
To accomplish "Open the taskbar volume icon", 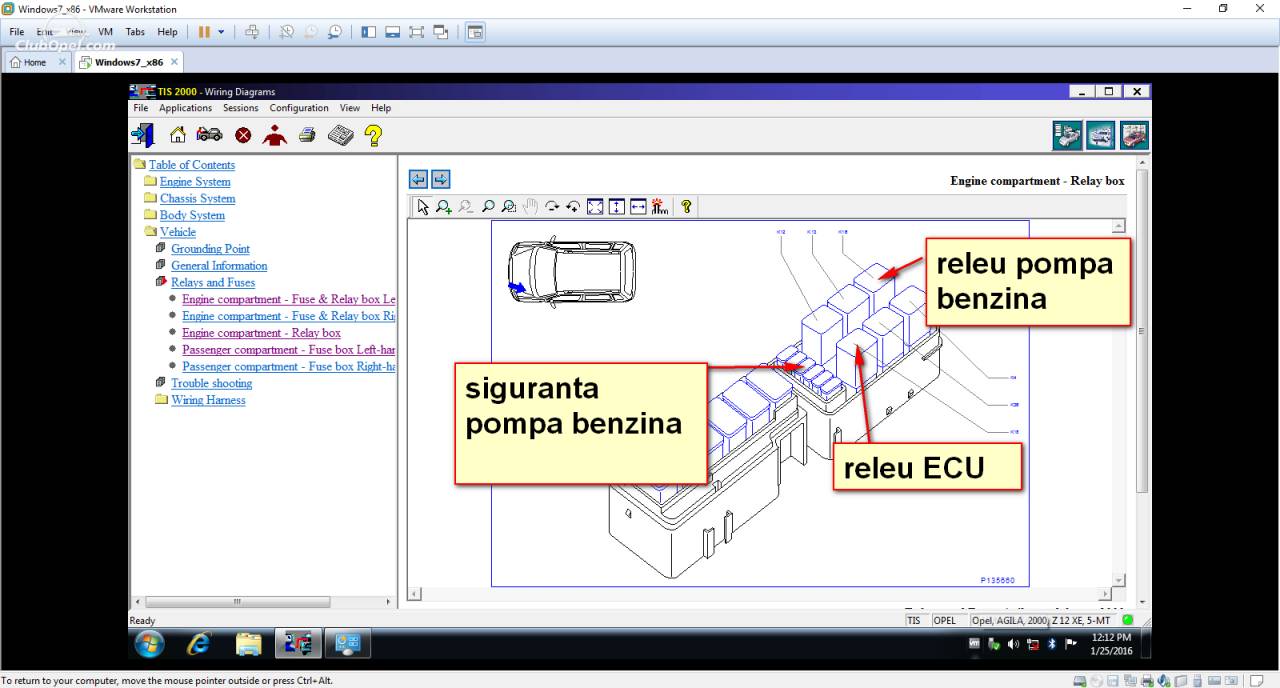I will coord(1014,644).
